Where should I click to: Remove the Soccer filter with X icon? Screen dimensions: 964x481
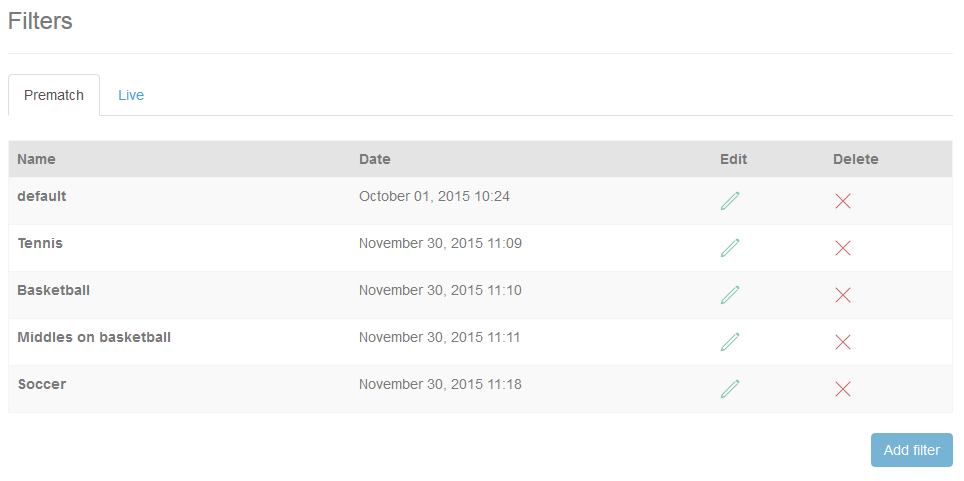tap(843, 389)
